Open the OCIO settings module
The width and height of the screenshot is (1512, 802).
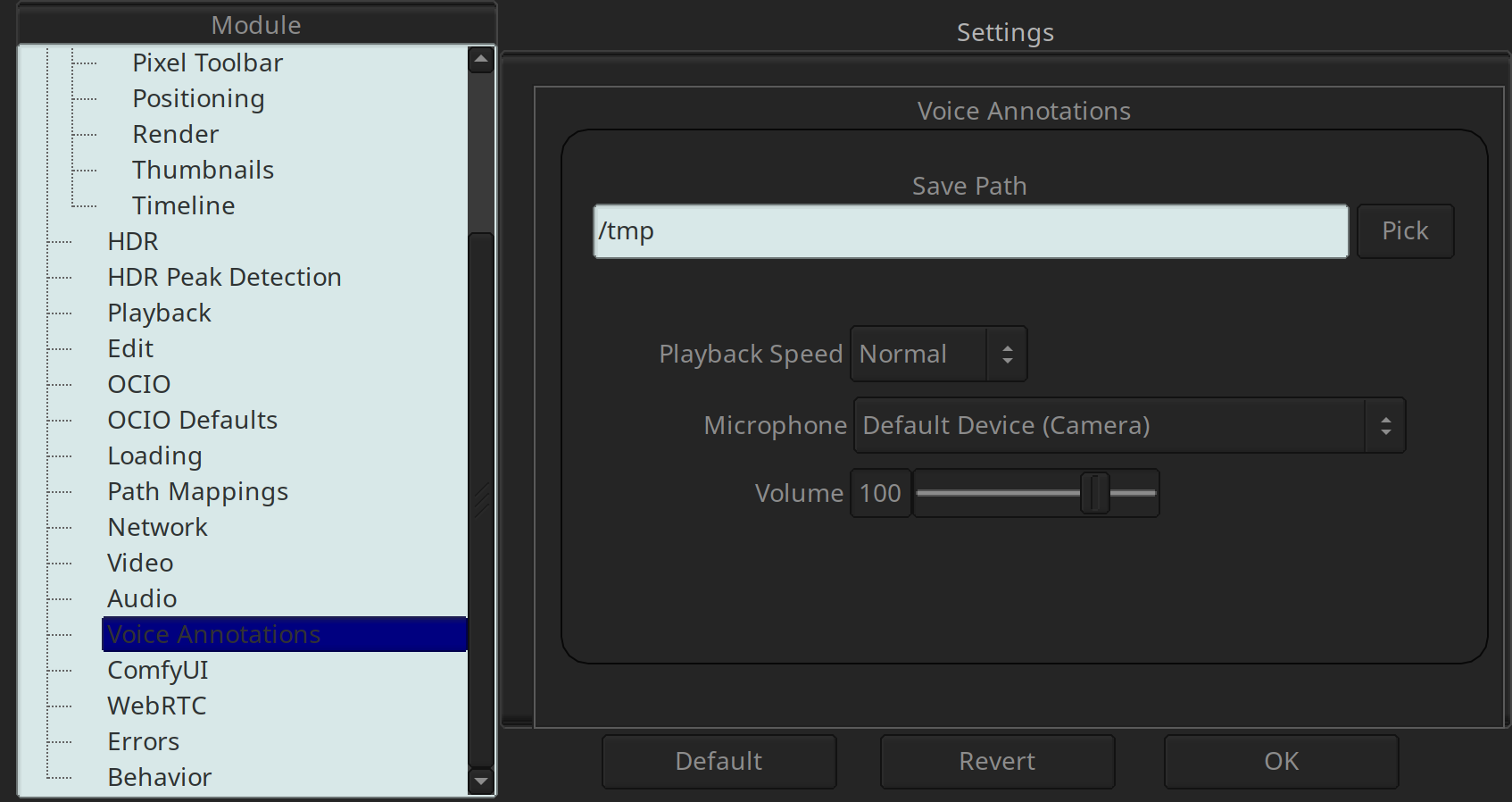coord(138,384)
